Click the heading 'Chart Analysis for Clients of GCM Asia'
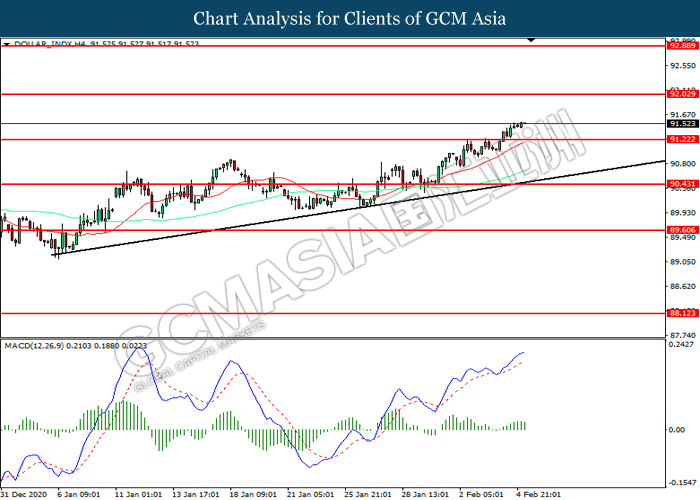Image resolution: width=700 pixels, height=500 pixels. pos(350,18)
